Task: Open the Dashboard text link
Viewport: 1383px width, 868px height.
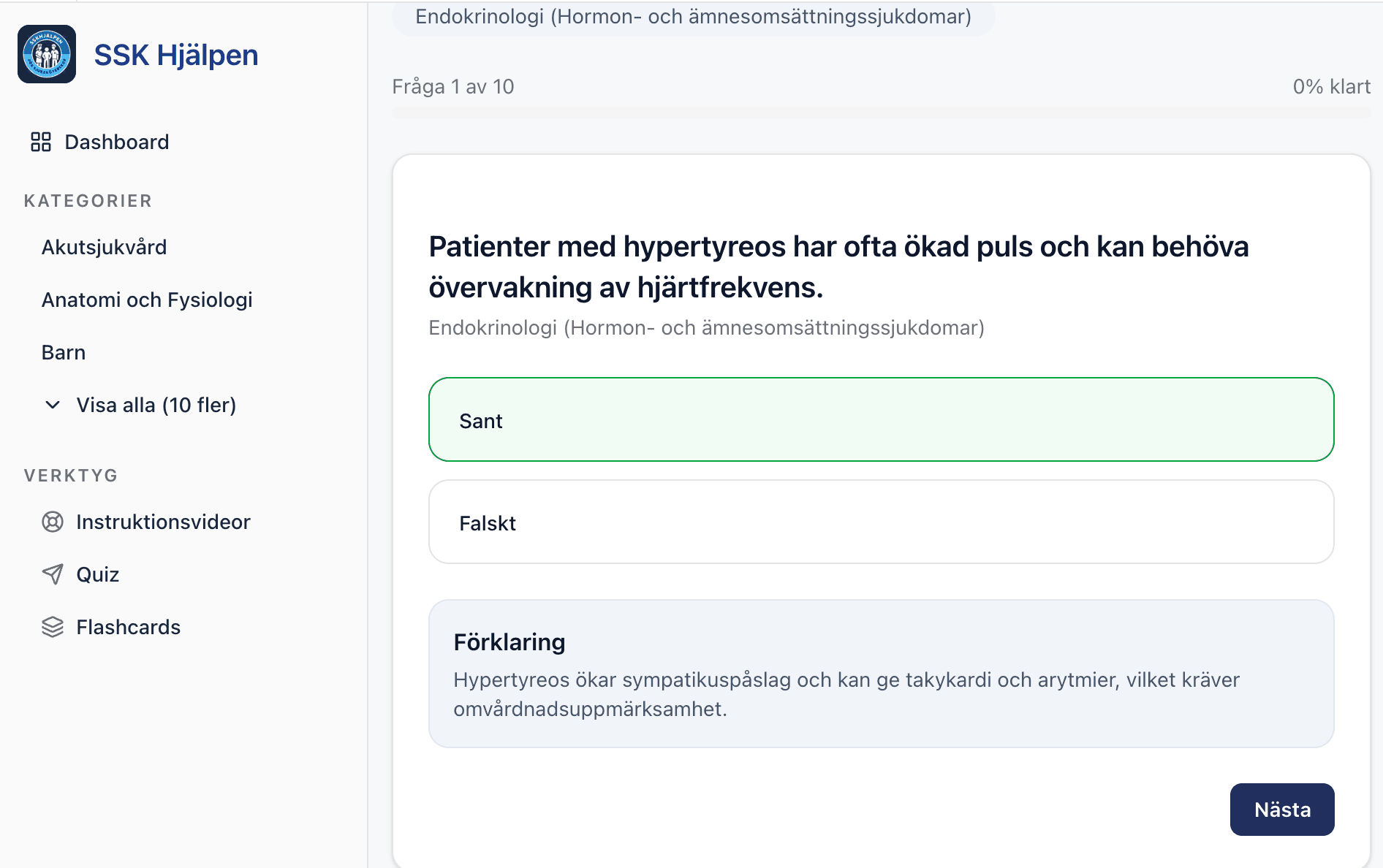Action: tap(117, 142)
